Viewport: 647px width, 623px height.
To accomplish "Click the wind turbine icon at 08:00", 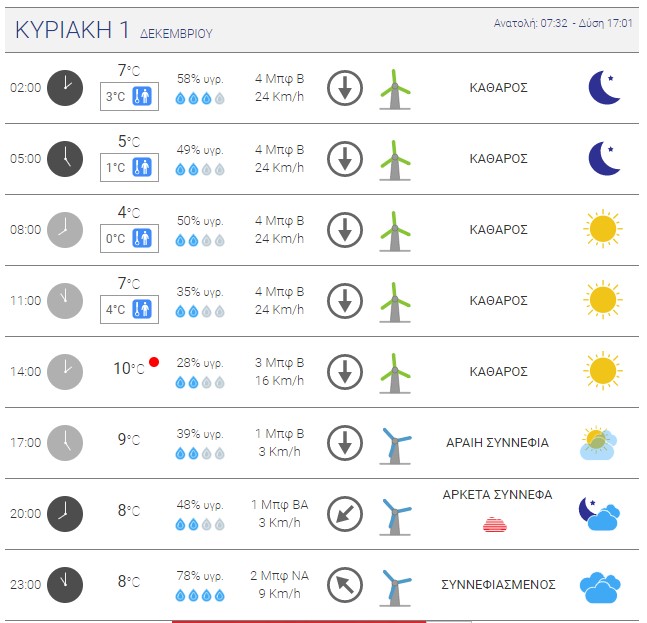I will tap(396, 230).
